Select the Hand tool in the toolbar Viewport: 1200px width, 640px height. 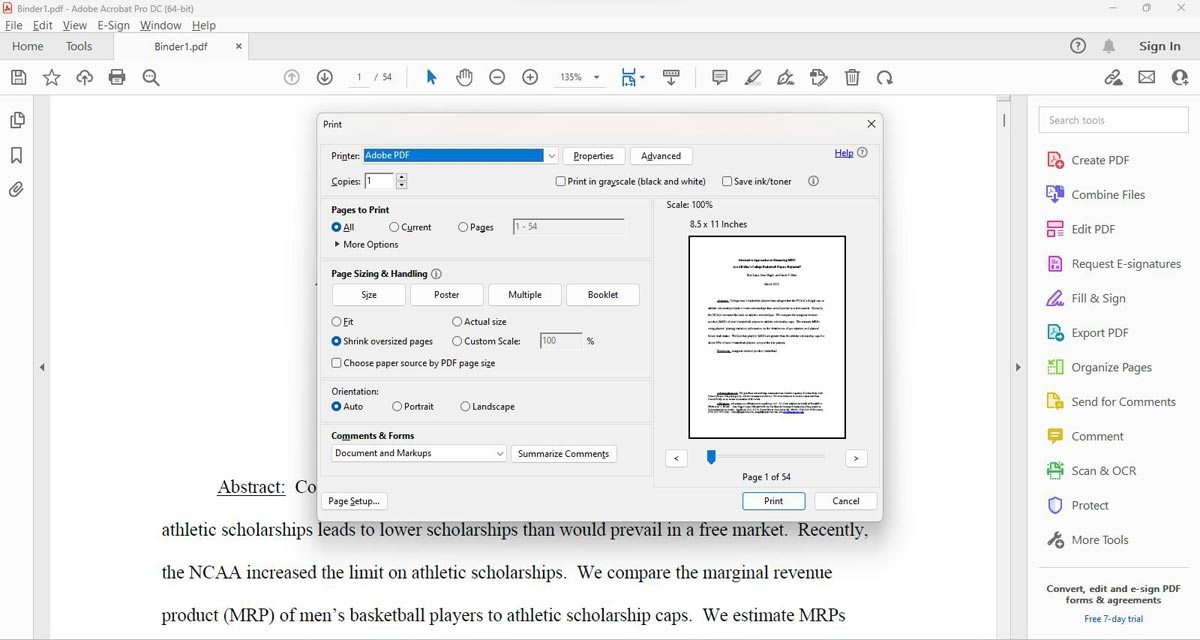(464, 77)
